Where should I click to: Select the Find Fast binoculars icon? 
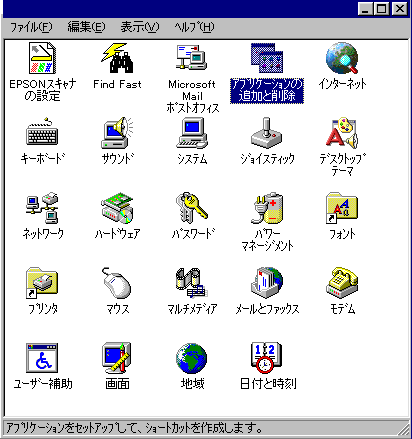point(117,58)
